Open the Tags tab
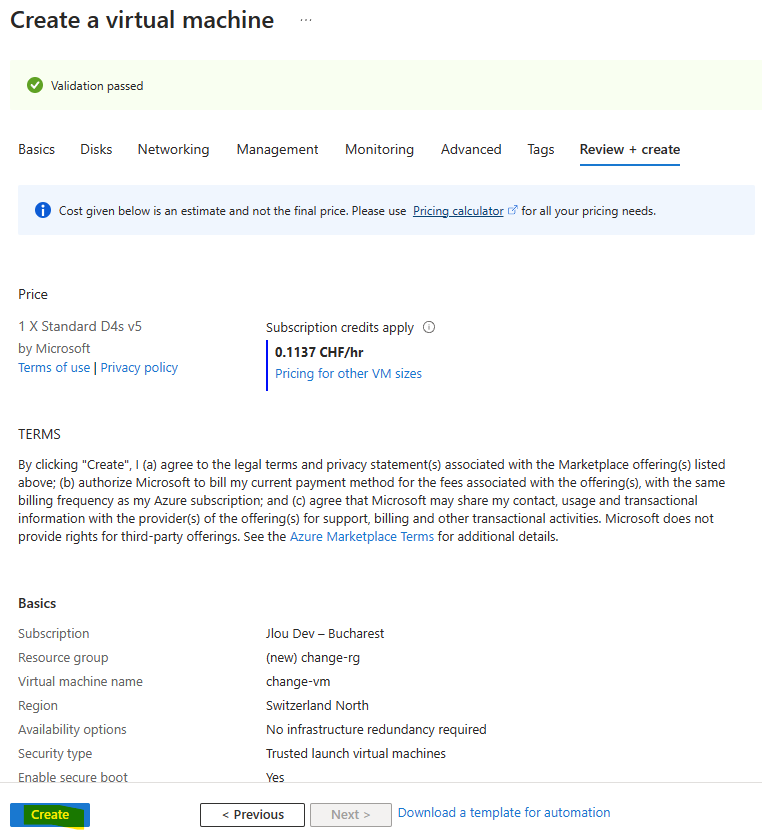 click(x=540, y=149)
